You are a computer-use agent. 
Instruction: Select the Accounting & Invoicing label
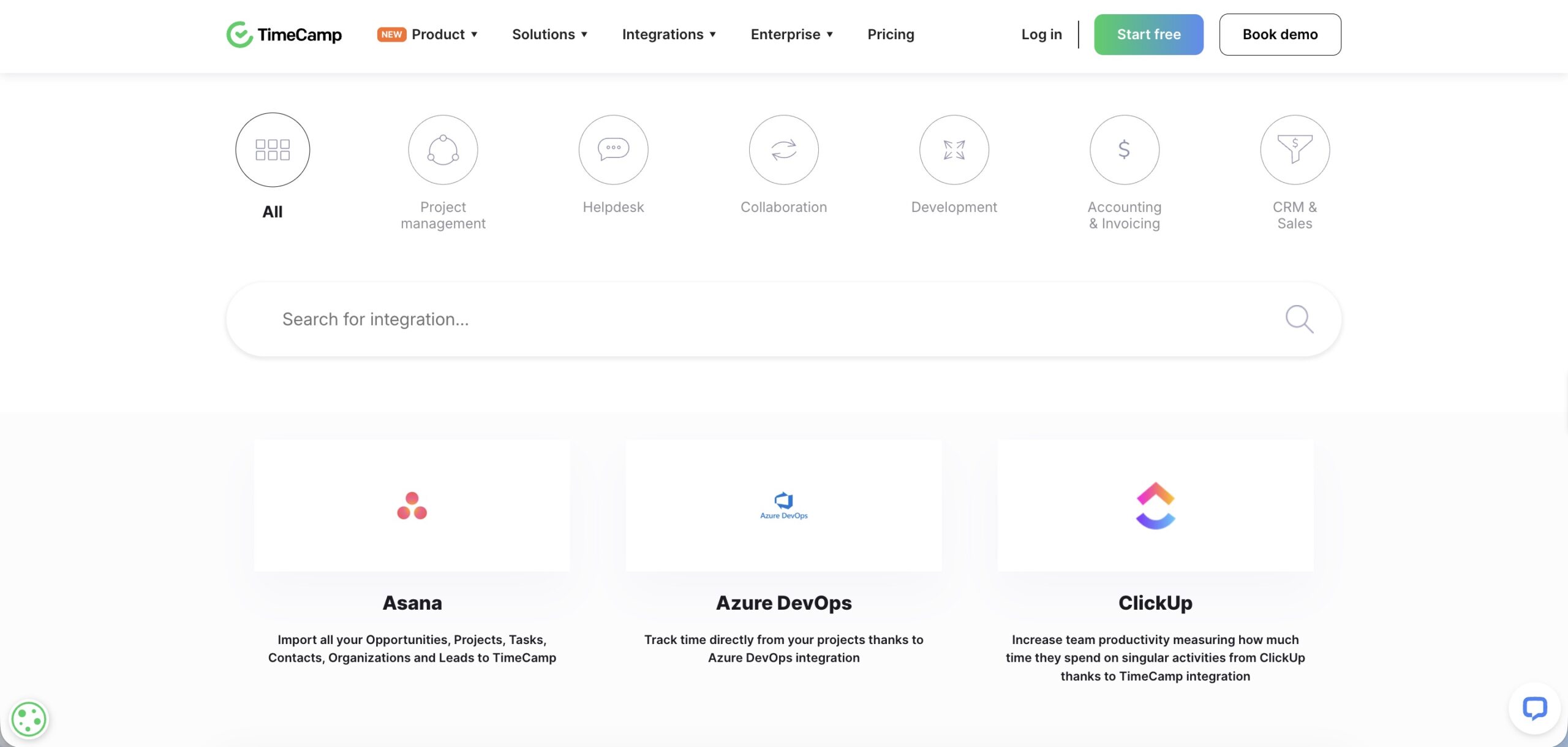pos(1124,215)
